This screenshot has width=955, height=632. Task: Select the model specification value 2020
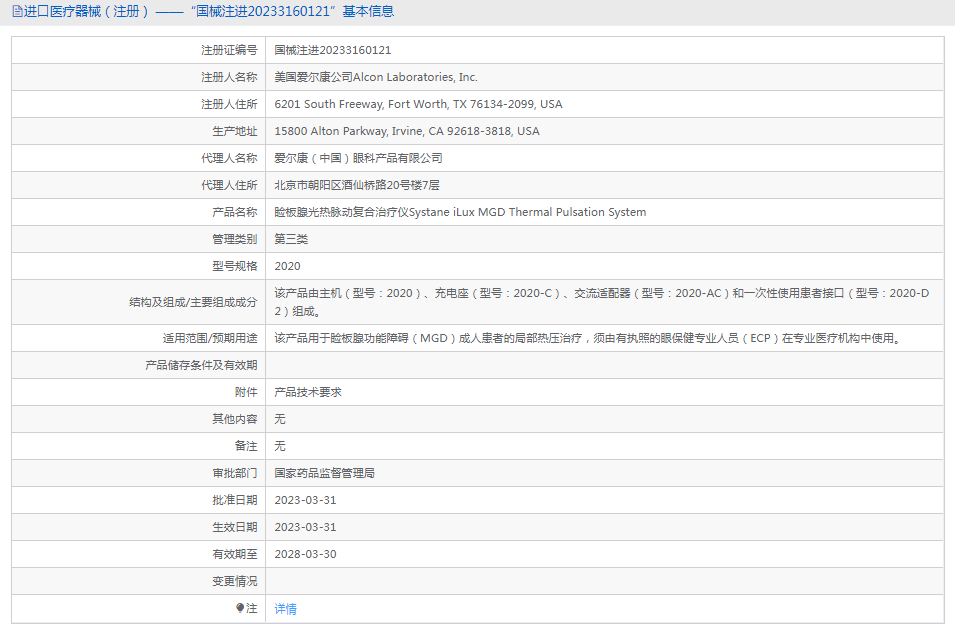click(x=287, y=266)
